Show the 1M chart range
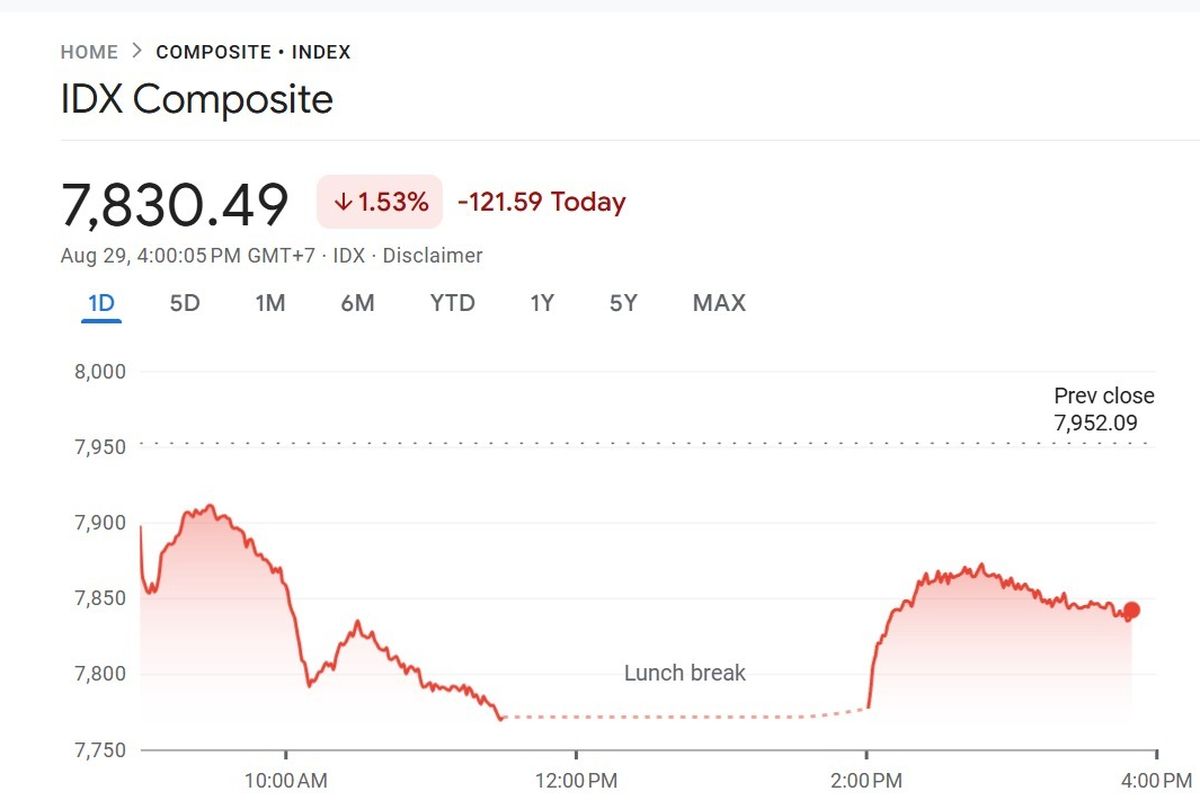The image size is (1200, 800). [x=270, y=303]
